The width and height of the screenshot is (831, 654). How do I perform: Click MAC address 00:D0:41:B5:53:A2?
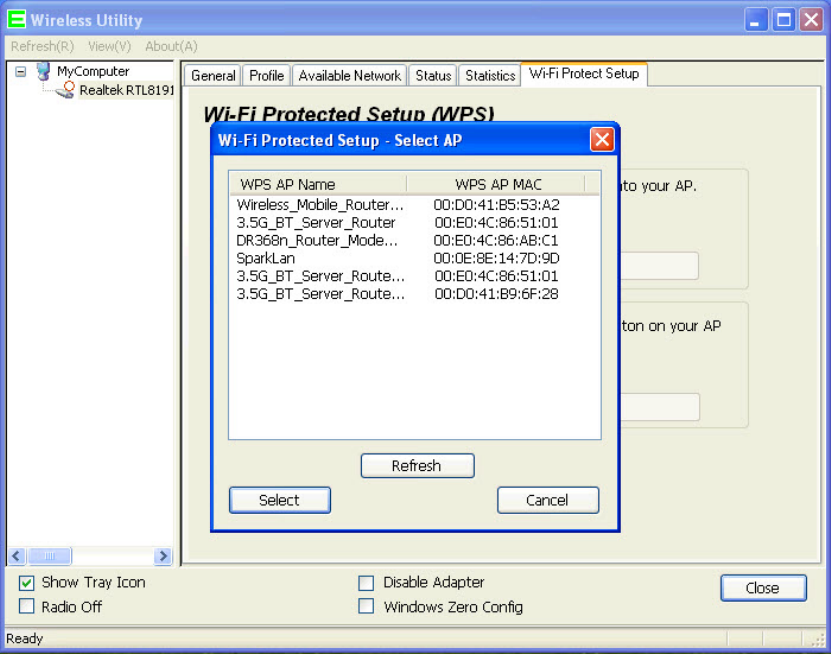(497, 205)
